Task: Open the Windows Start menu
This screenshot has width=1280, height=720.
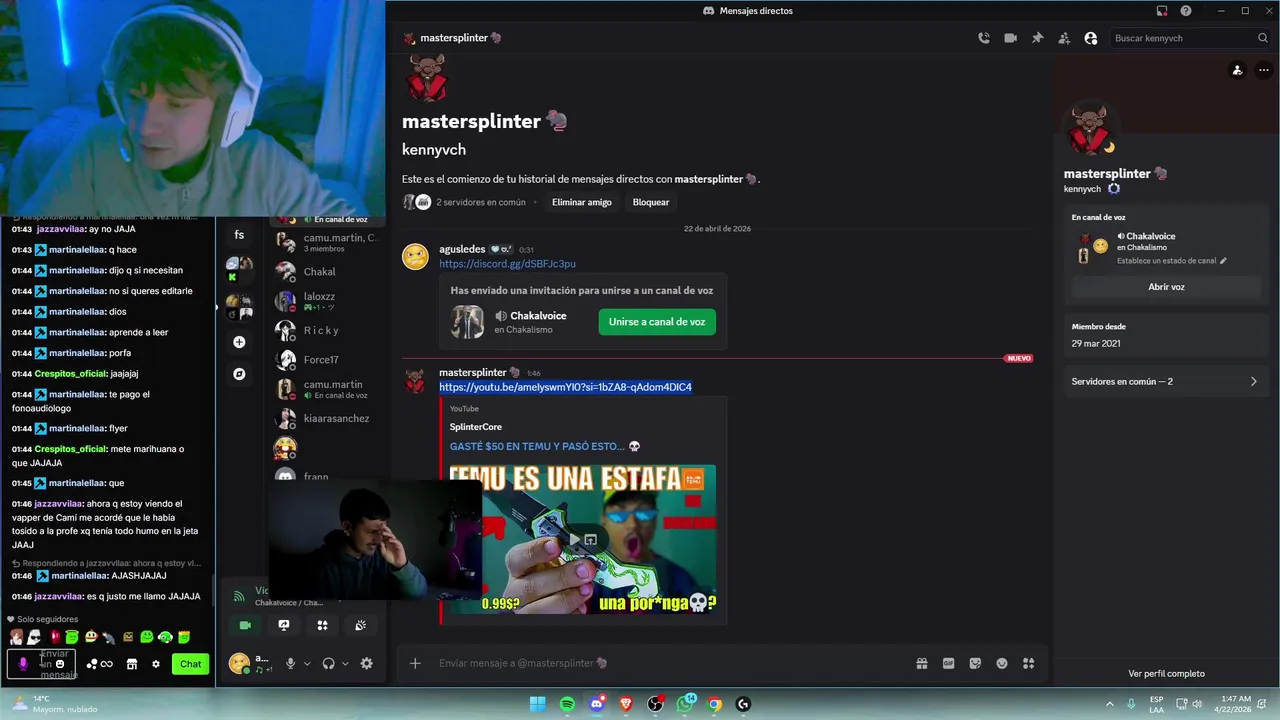Action: (537, 704)
